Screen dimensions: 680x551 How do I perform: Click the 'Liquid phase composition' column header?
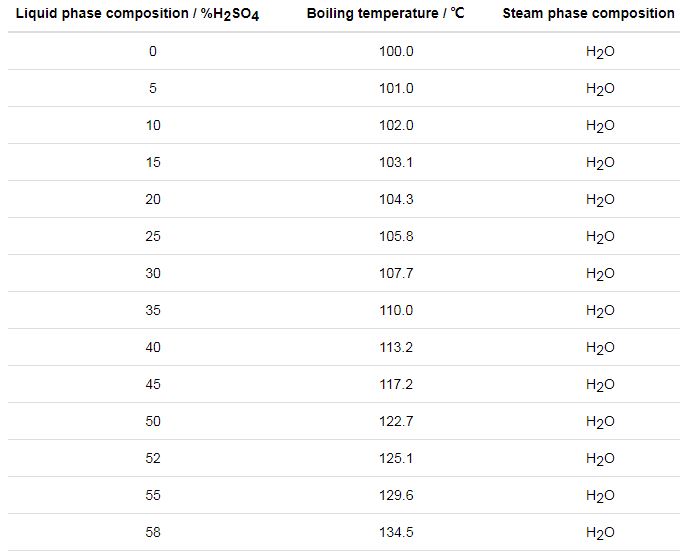point(137,14)
